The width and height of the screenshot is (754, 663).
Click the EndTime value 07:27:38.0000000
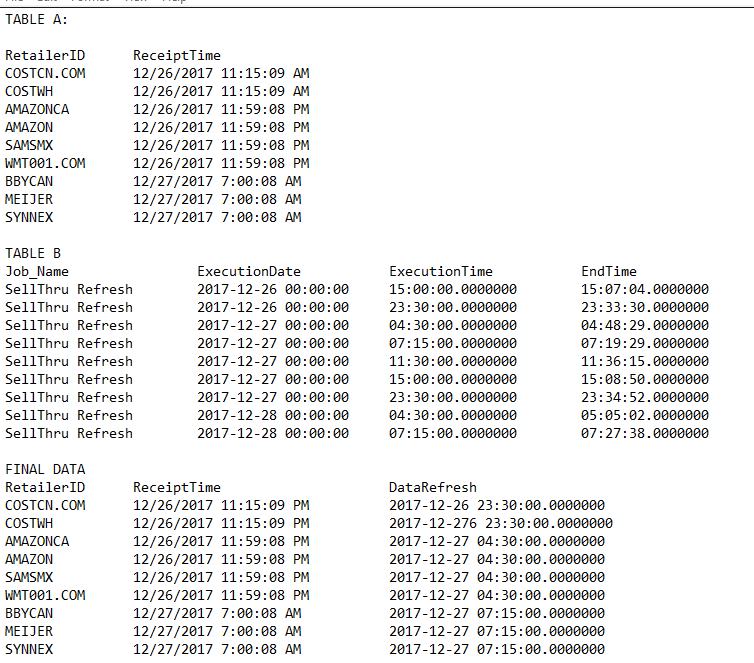click(645, 433)
